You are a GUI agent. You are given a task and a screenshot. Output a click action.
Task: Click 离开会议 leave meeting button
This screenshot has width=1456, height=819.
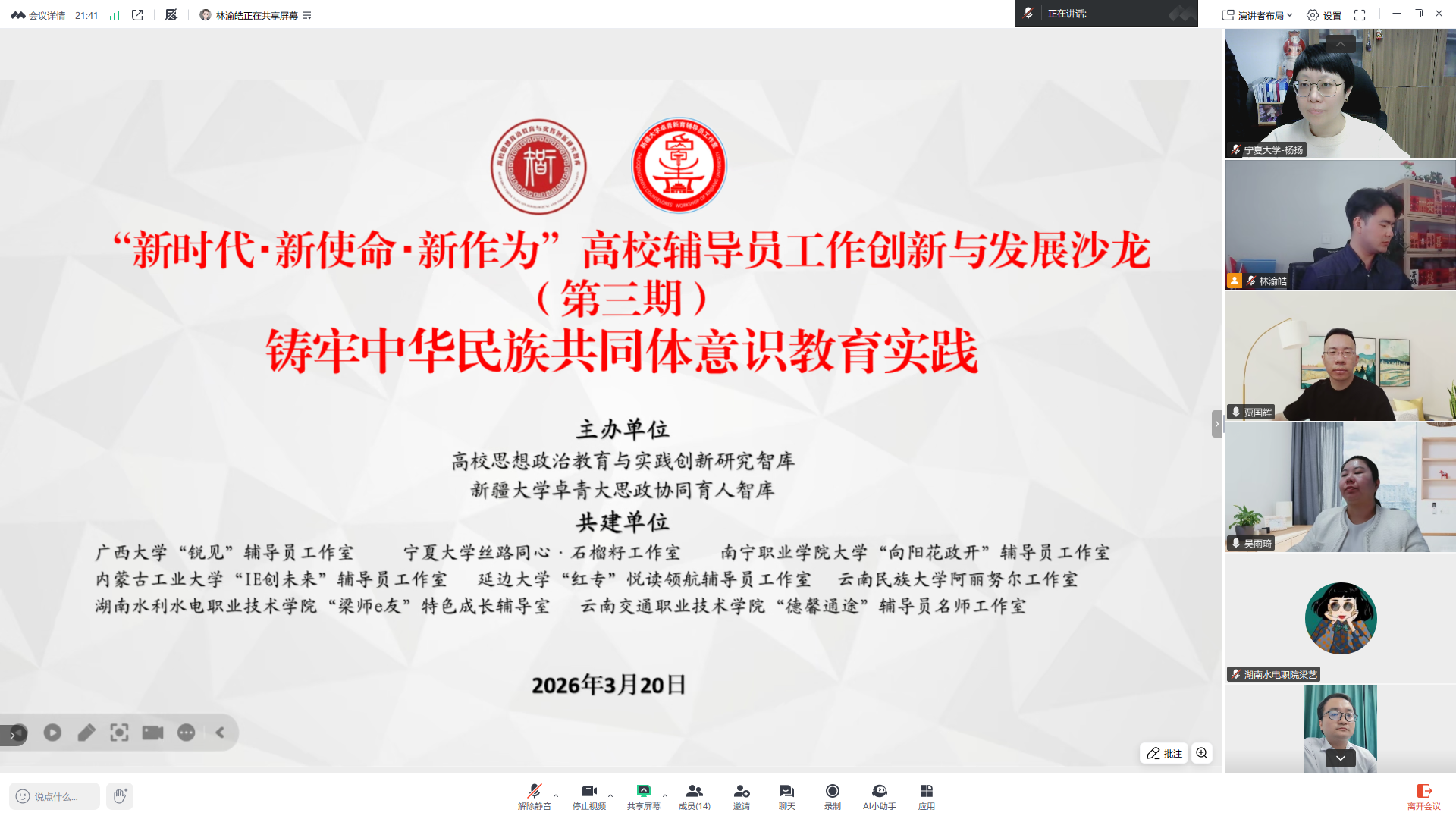point(1423,796)
